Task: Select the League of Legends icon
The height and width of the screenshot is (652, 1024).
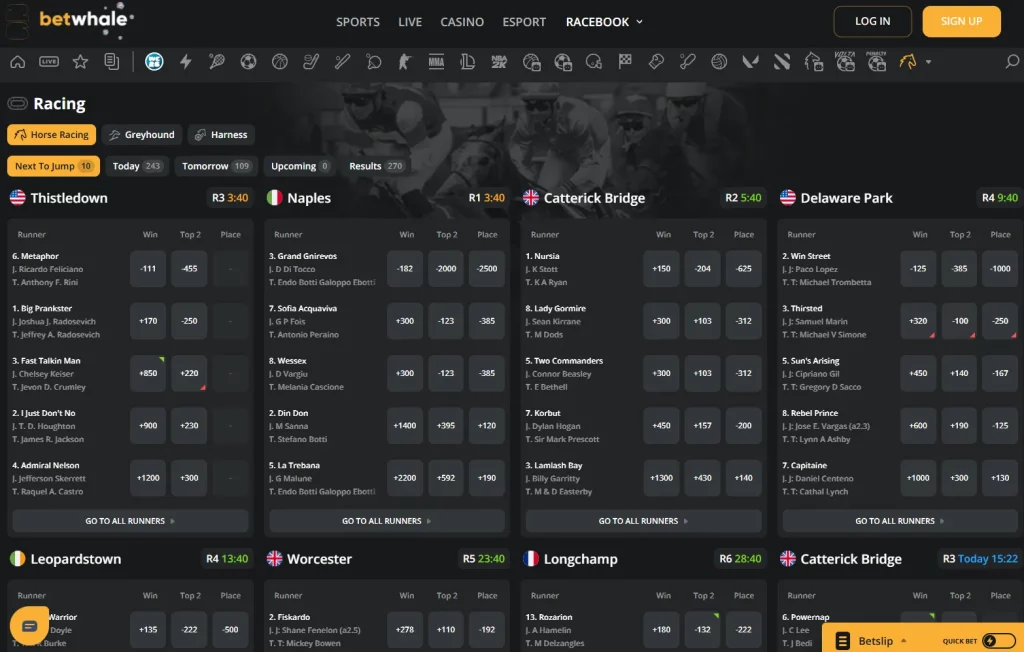Action: (x=468, y=61)
